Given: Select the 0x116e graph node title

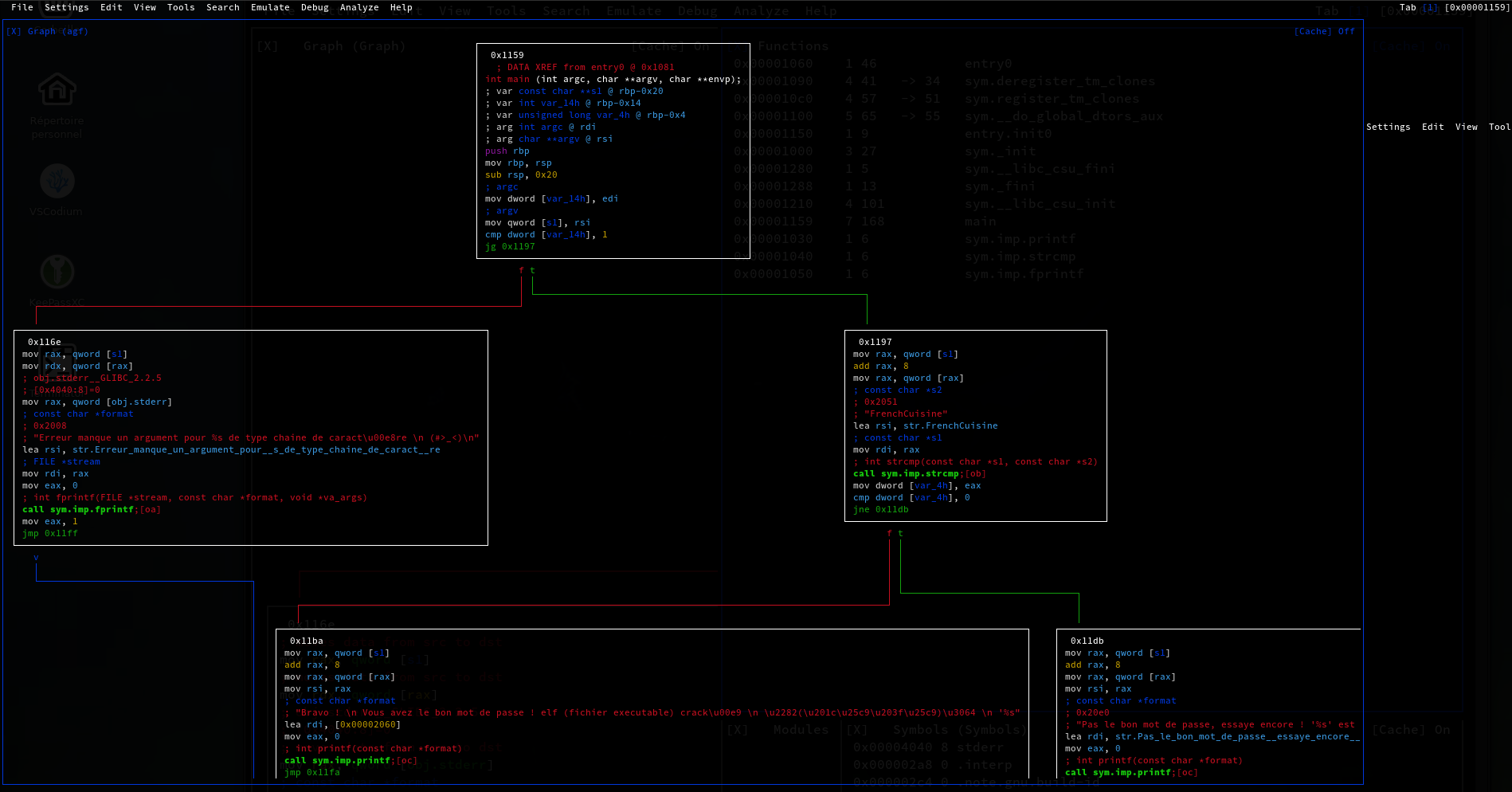Looking at the screenshot, I should tap(45, 342).
